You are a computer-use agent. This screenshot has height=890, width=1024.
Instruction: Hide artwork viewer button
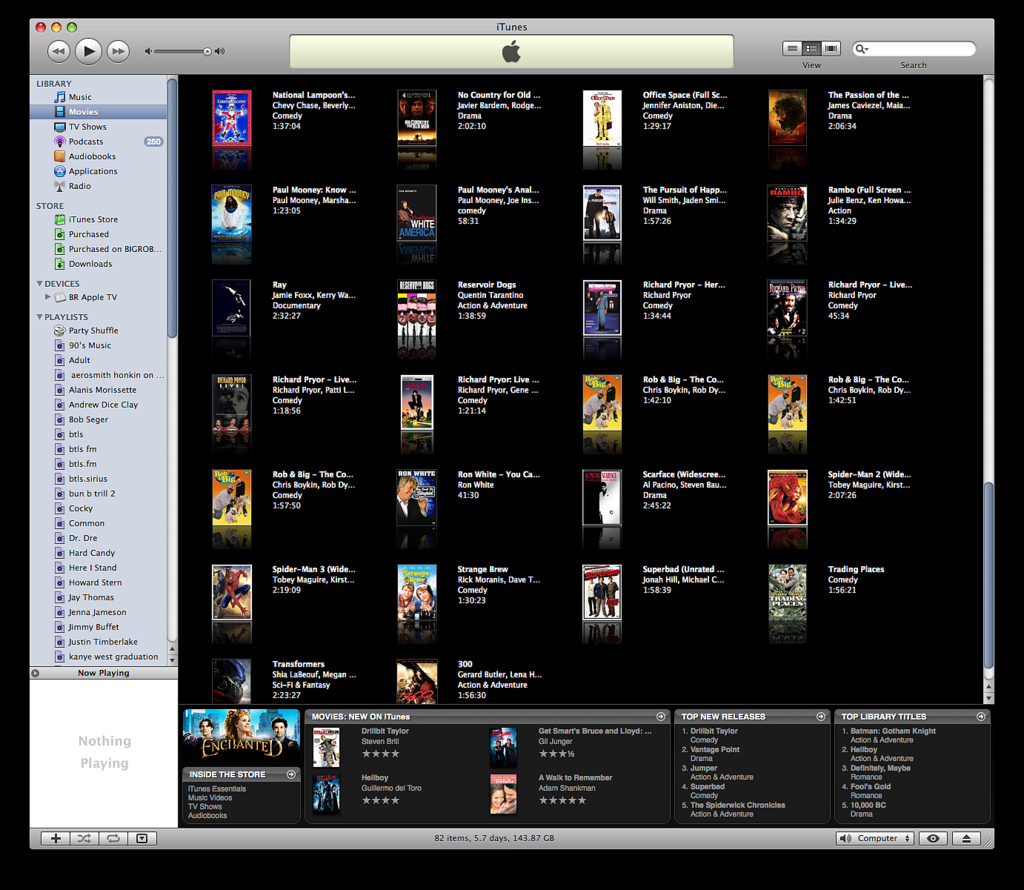(142, 838)
